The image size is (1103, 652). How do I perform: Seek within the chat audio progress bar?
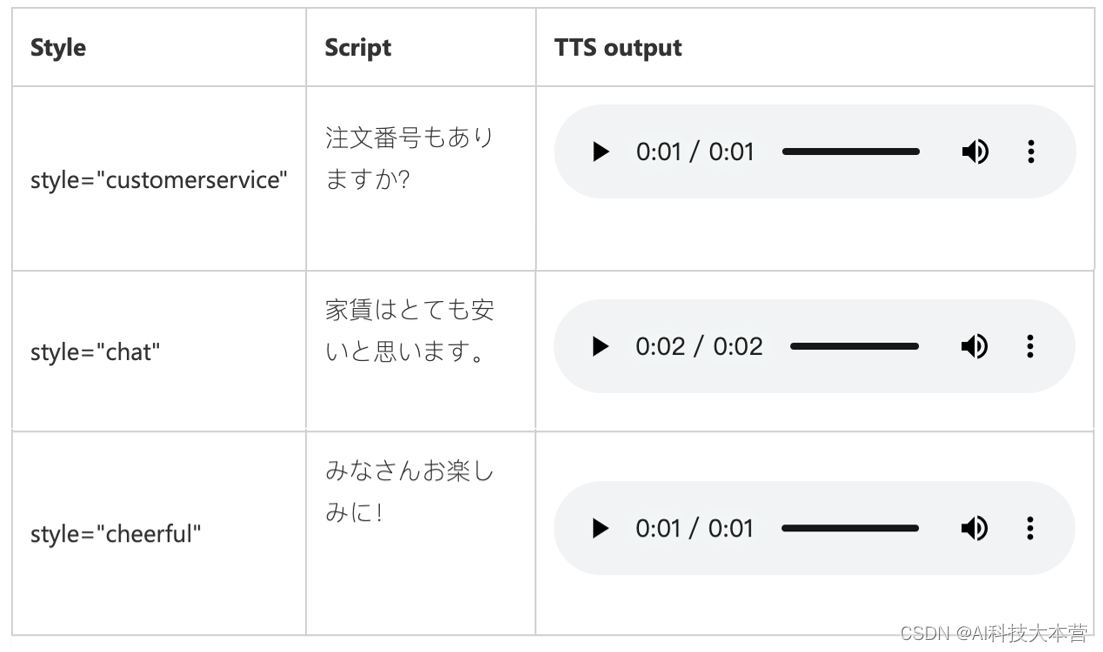[x=855, y=347]
